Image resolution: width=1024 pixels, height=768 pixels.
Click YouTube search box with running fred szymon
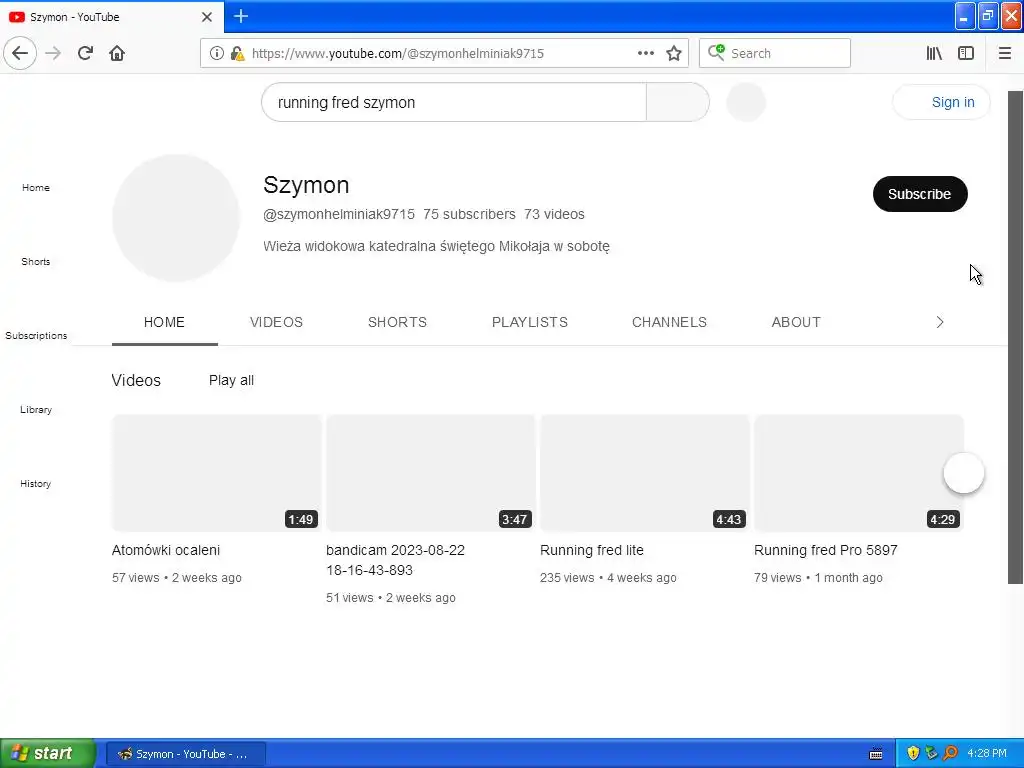pyautogui.click(x=454, y=102)
